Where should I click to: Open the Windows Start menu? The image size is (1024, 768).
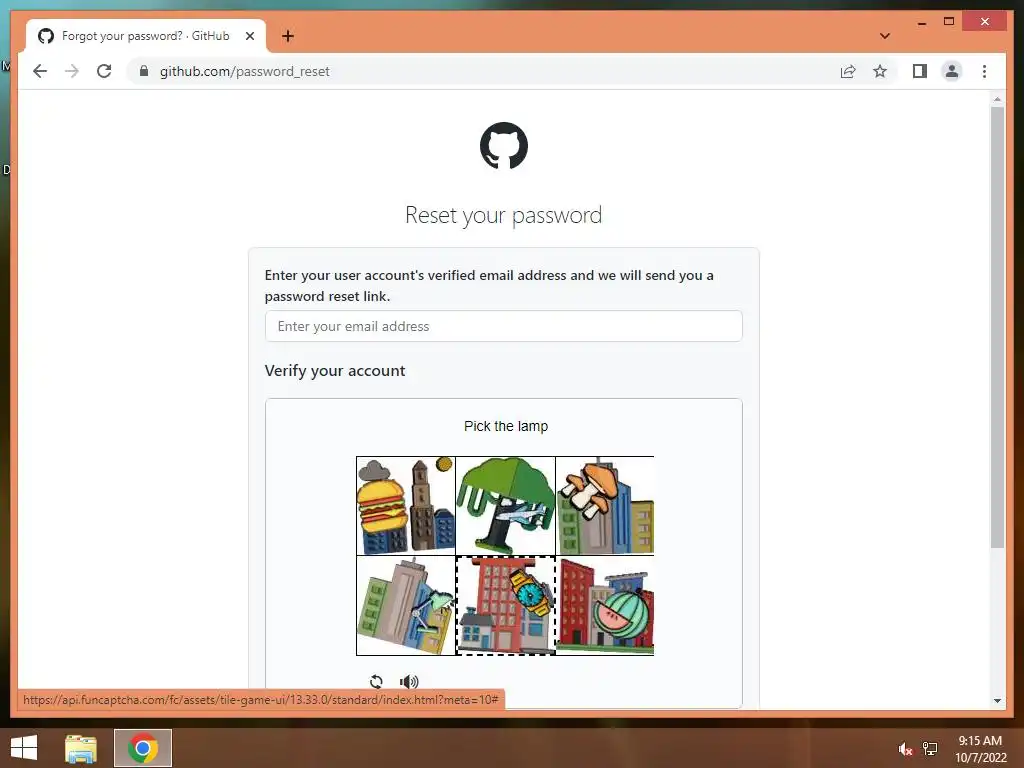[24, 748]
